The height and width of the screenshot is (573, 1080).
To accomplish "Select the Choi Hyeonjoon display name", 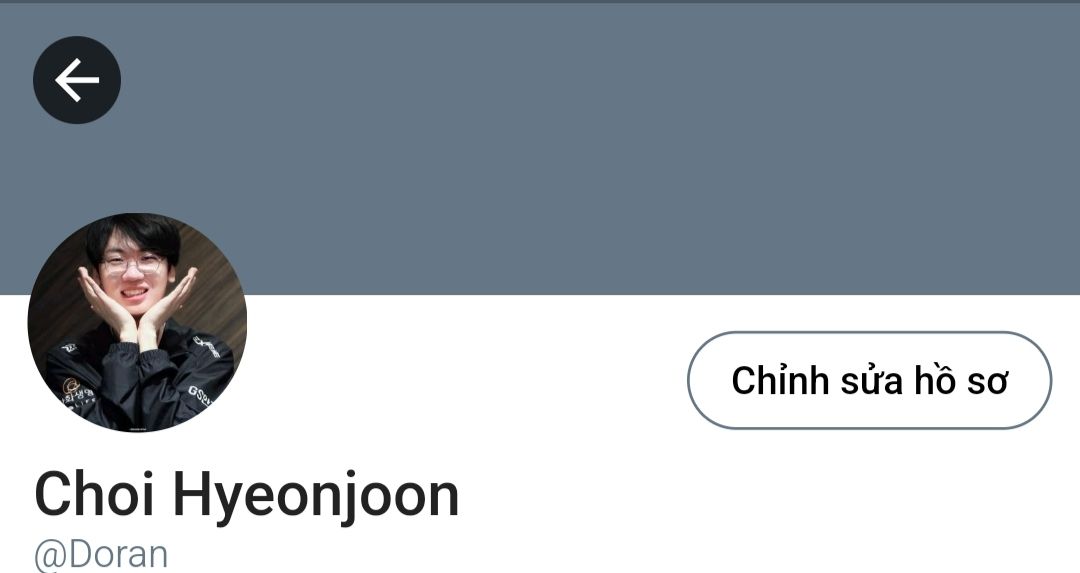I will pyautogui.click(x=247, y=494).
